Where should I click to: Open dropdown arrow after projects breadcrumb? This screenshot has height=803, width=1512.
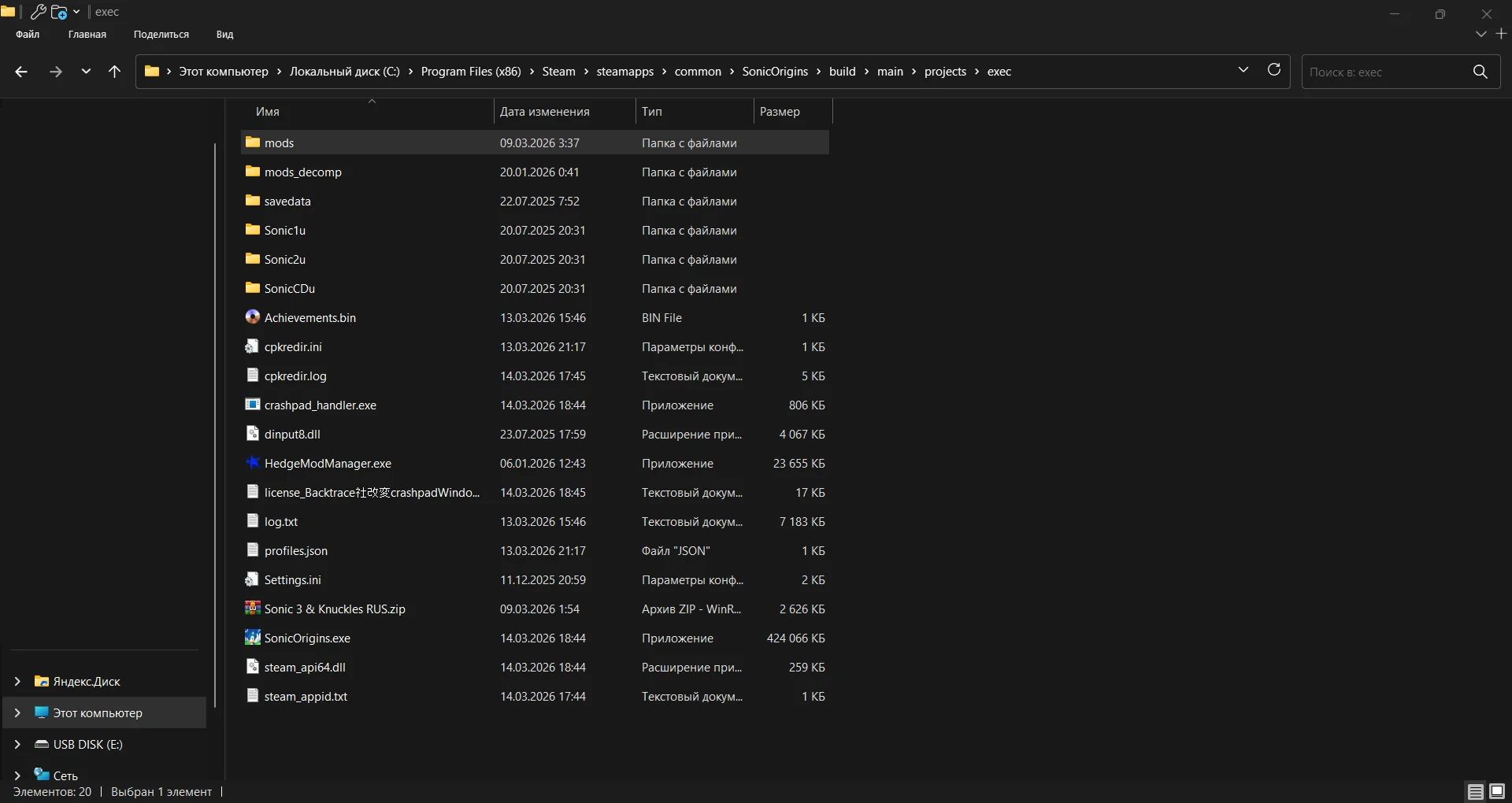pyautogui.click(x=976, y=72)
